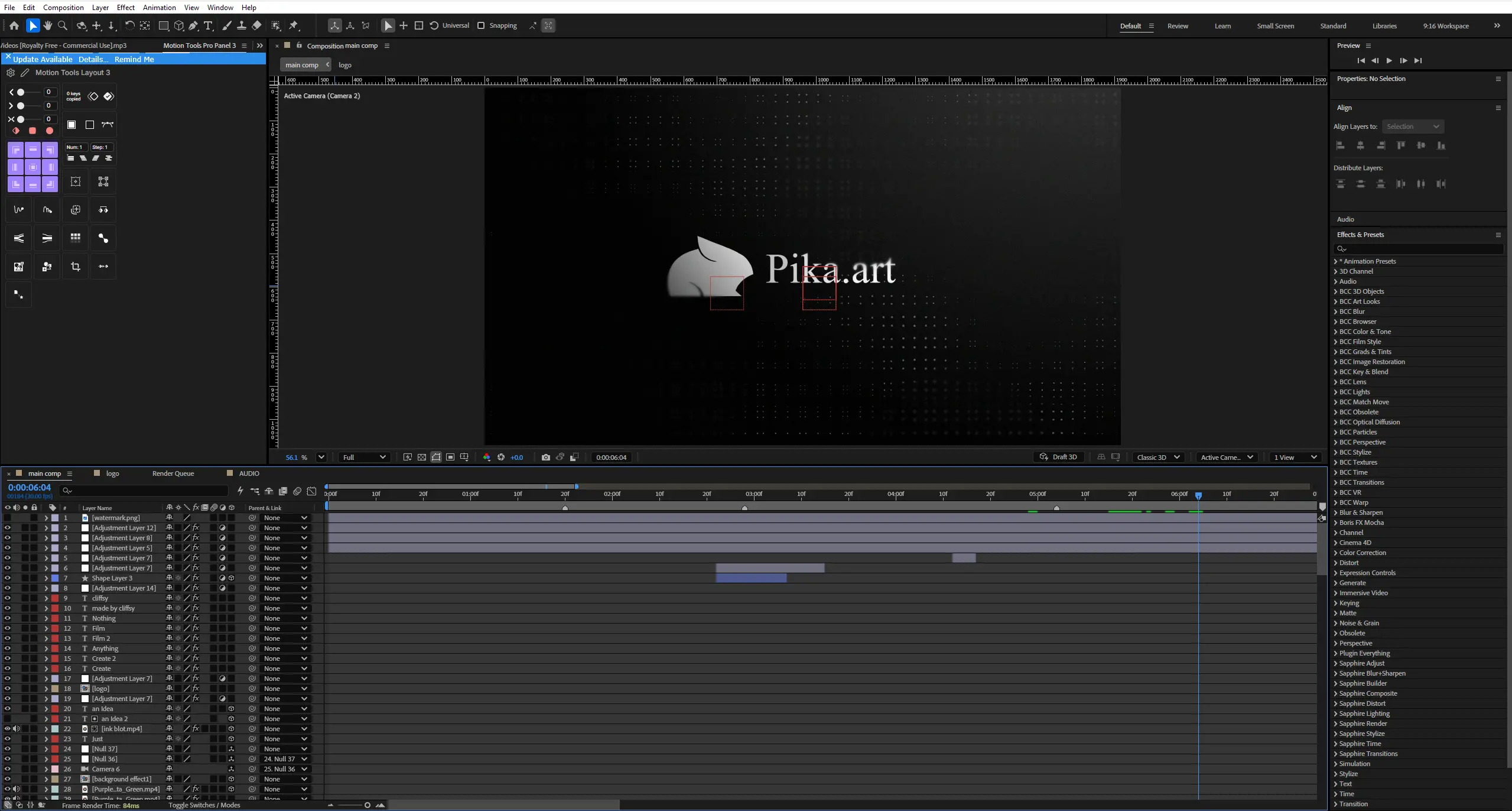Select the Rectangle shape tool
Image resolution: width=1512 pixels, height=811 pixels.
click(x=164, y=25)
